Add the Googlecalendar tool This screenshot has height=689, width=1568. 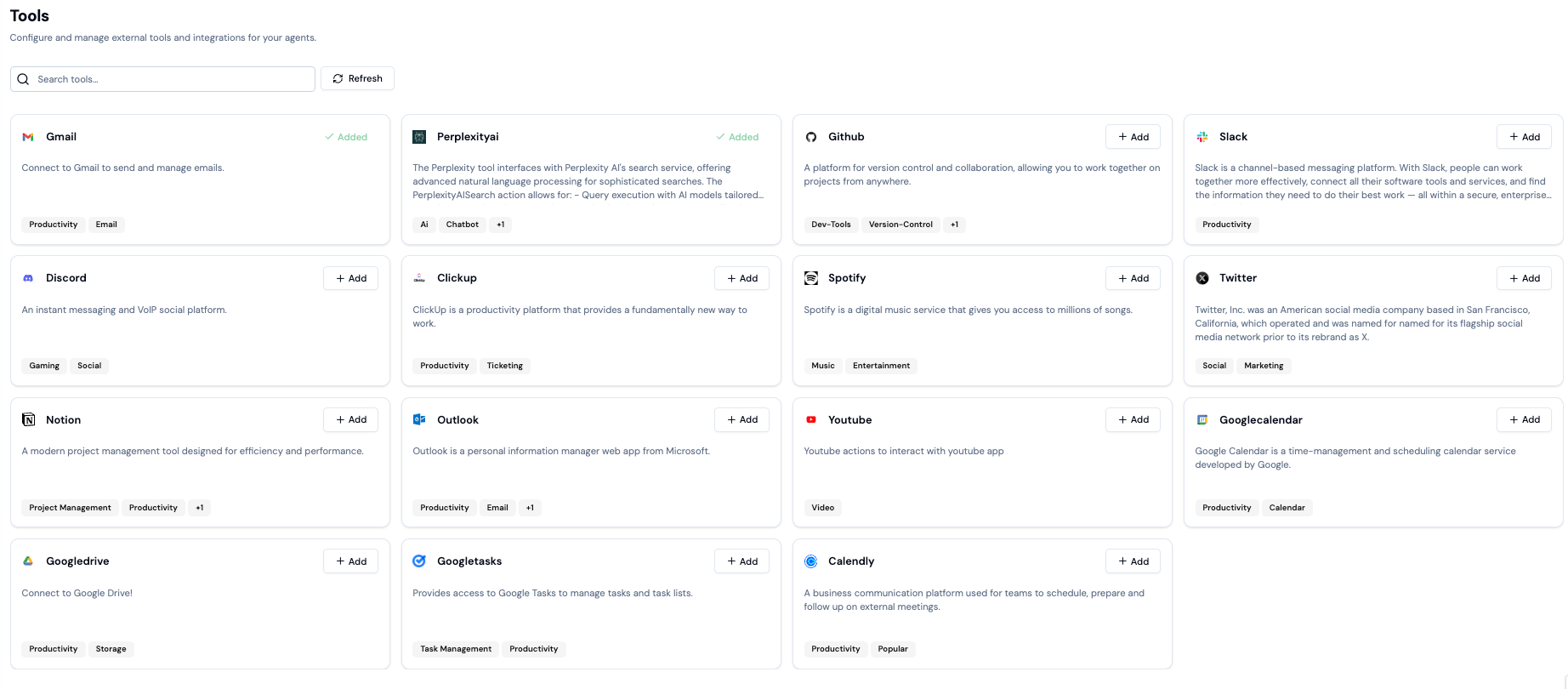coord(1524,420)
